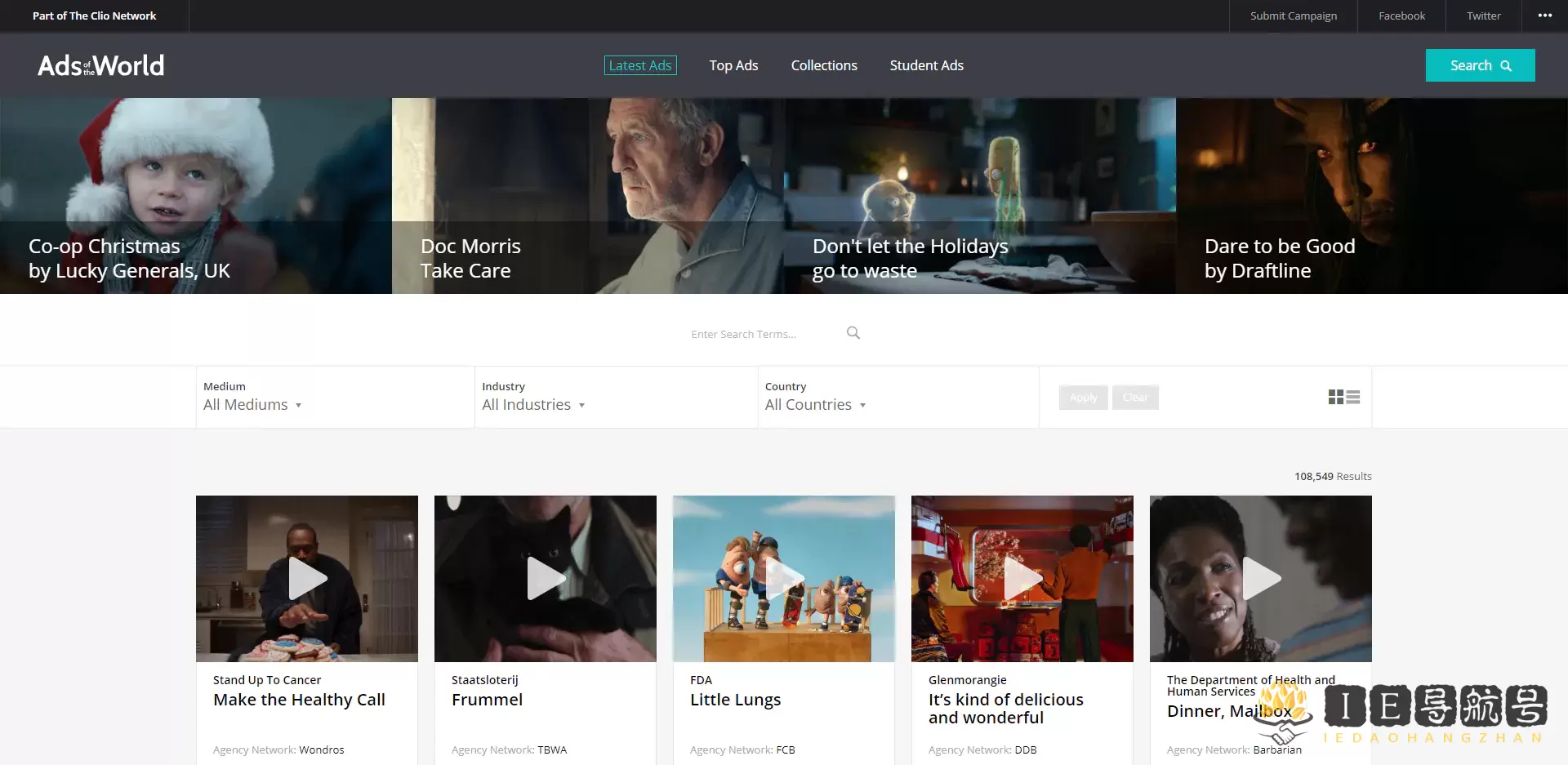Play the Make the Healthy Call video

coord(307,579)
